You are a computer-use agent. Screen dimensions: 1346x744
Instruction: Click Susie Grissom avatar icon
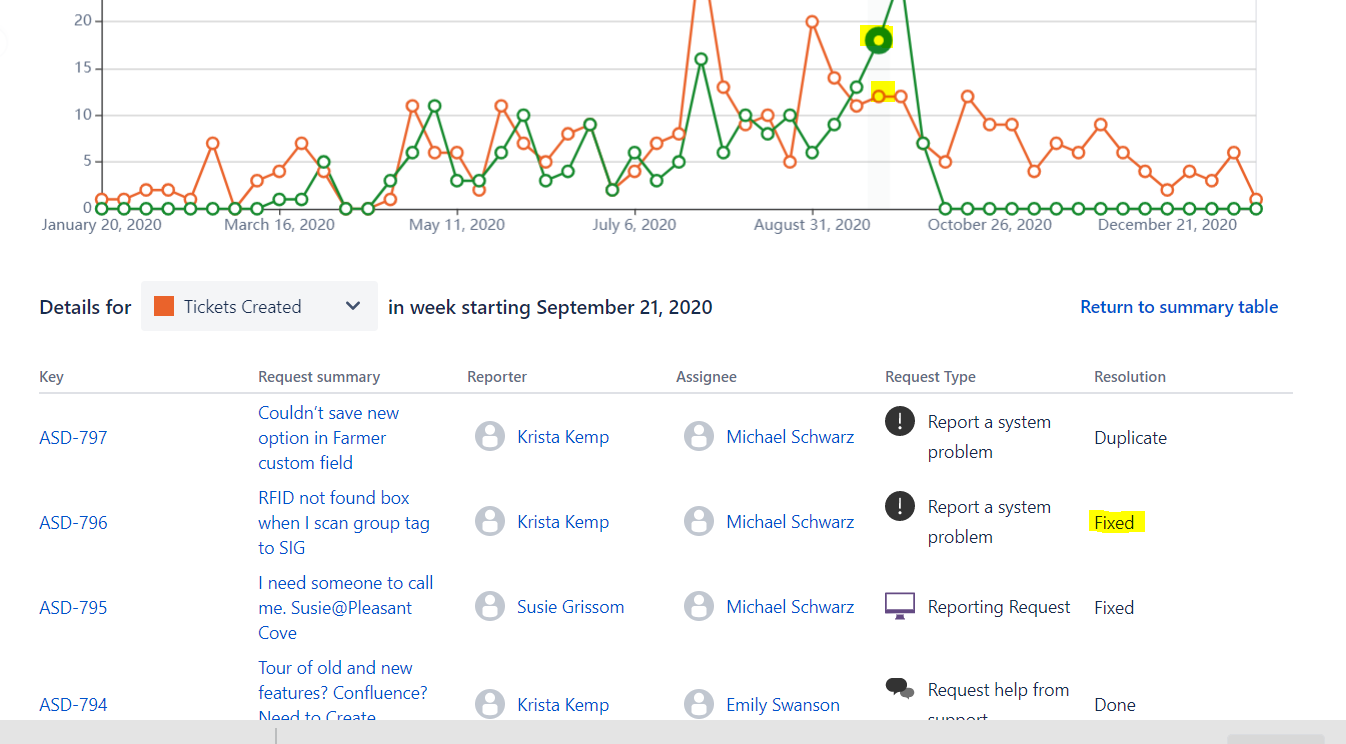[490, 607]
